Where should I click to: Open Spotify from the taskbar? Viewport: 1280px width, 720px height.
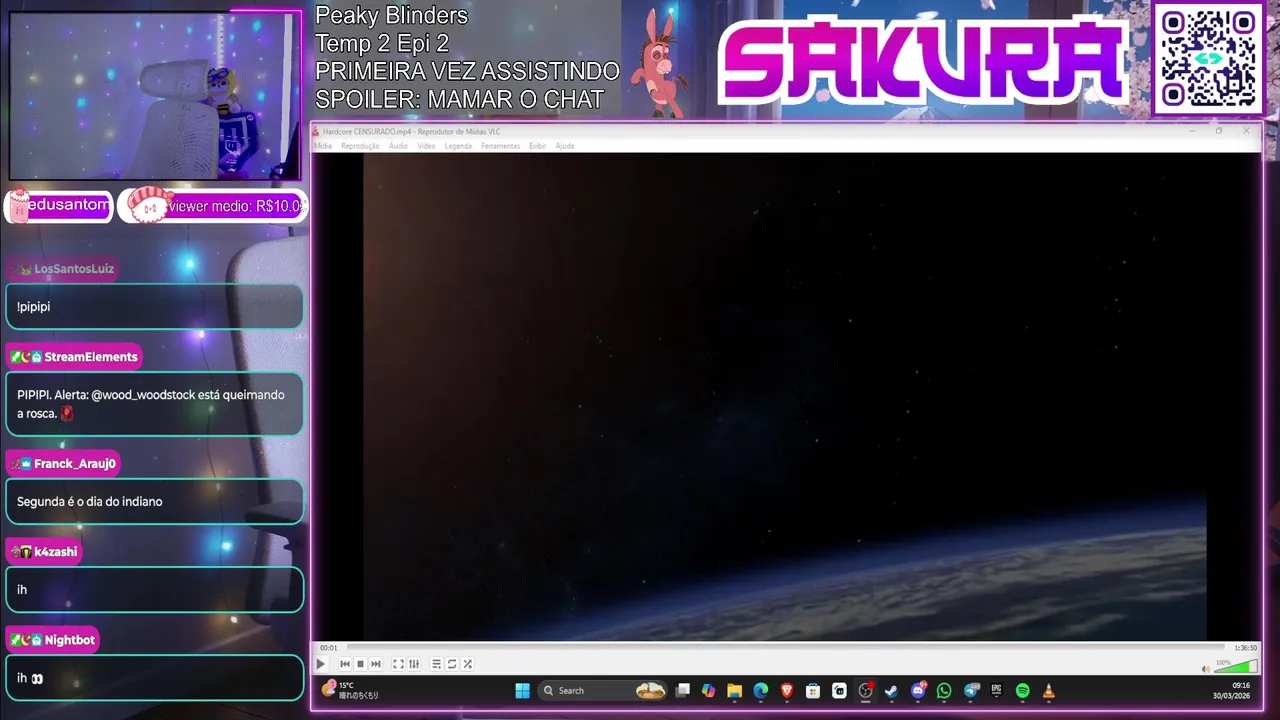coord(1022,690)
